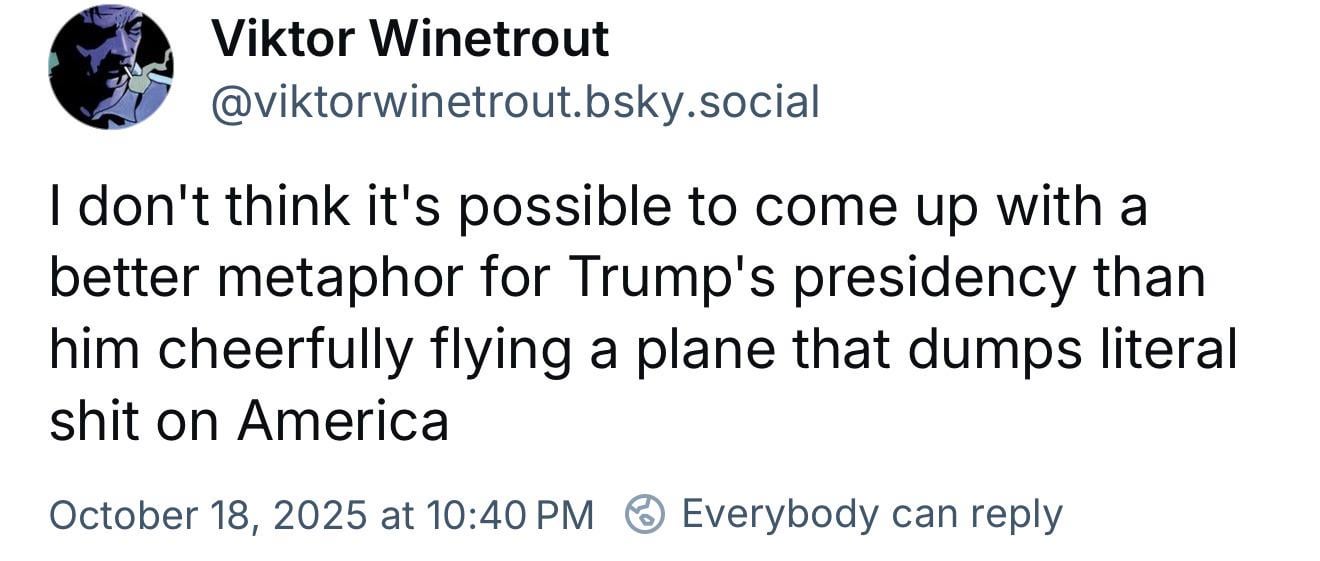Click the surname "Winetrout" in the header
The image size is (1320, 561).
pyautogui.click(x=476, y=40)
